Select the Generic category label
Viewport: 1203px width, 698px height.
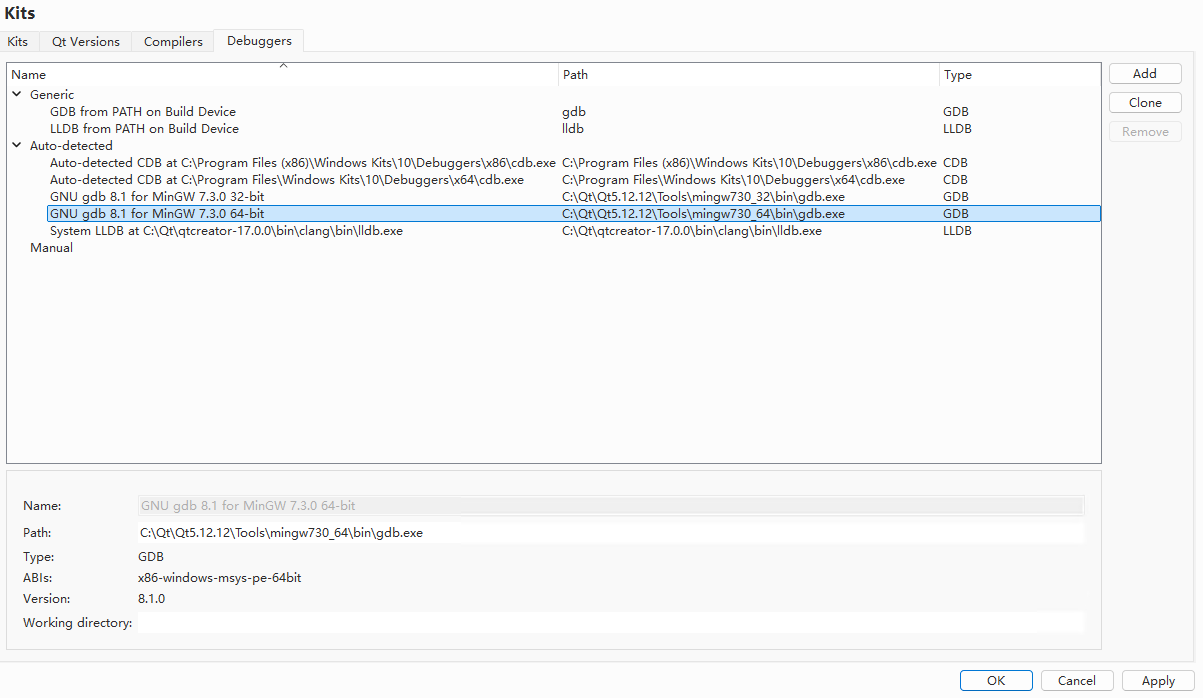[x=52, y=95]
